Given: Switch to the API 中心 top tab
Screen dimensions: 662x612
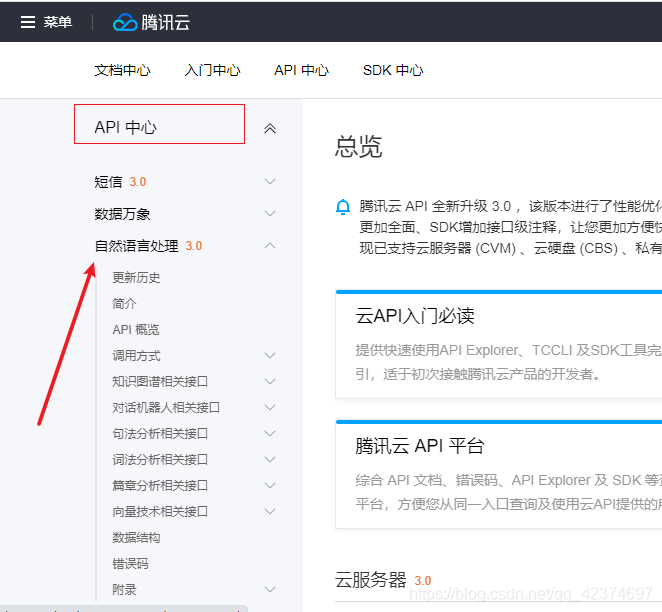Looking at the screenshot, I should pos(301,70).
